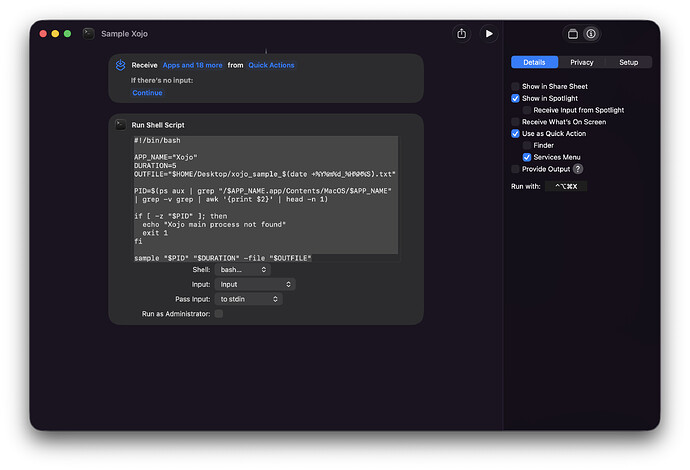
Task: Click the Sample Xojo shortcut title
Action: tap(124, 34)
